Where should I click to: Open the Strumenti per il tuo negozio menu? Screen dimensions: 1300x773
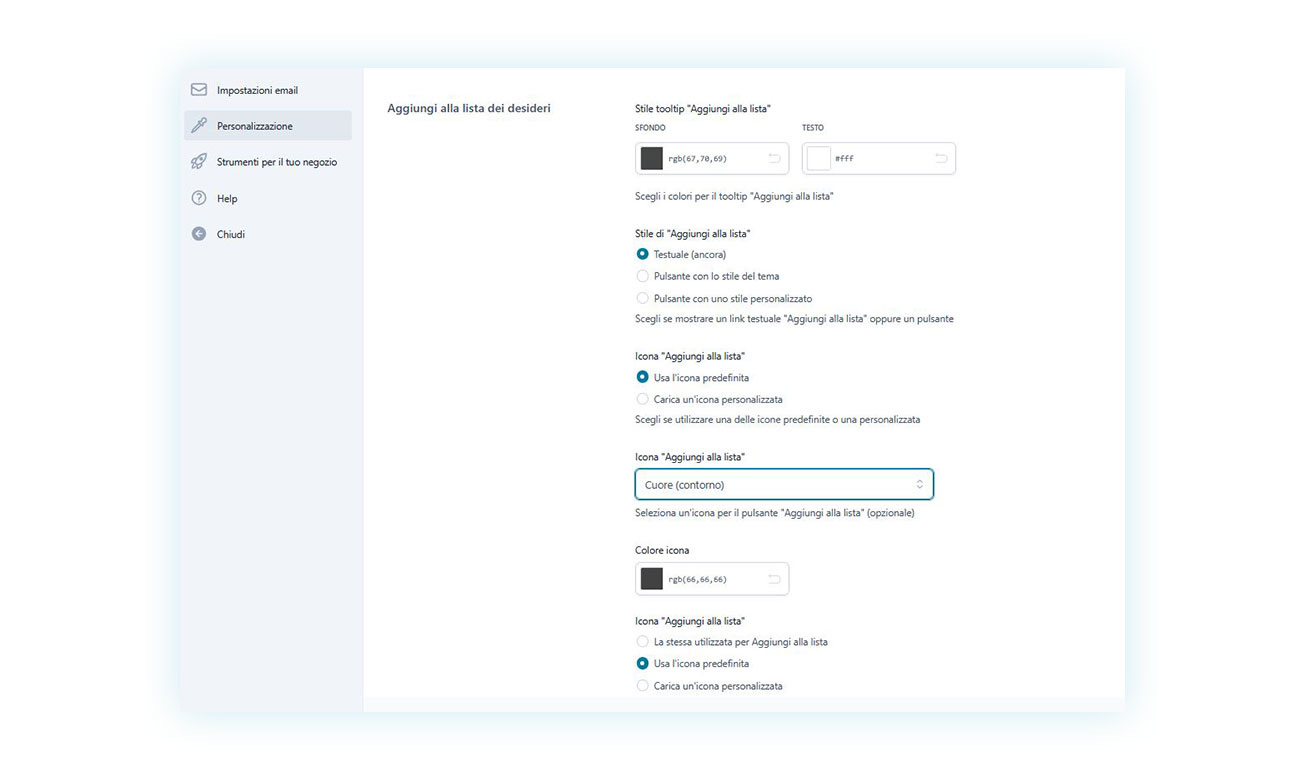click(276, 162)
